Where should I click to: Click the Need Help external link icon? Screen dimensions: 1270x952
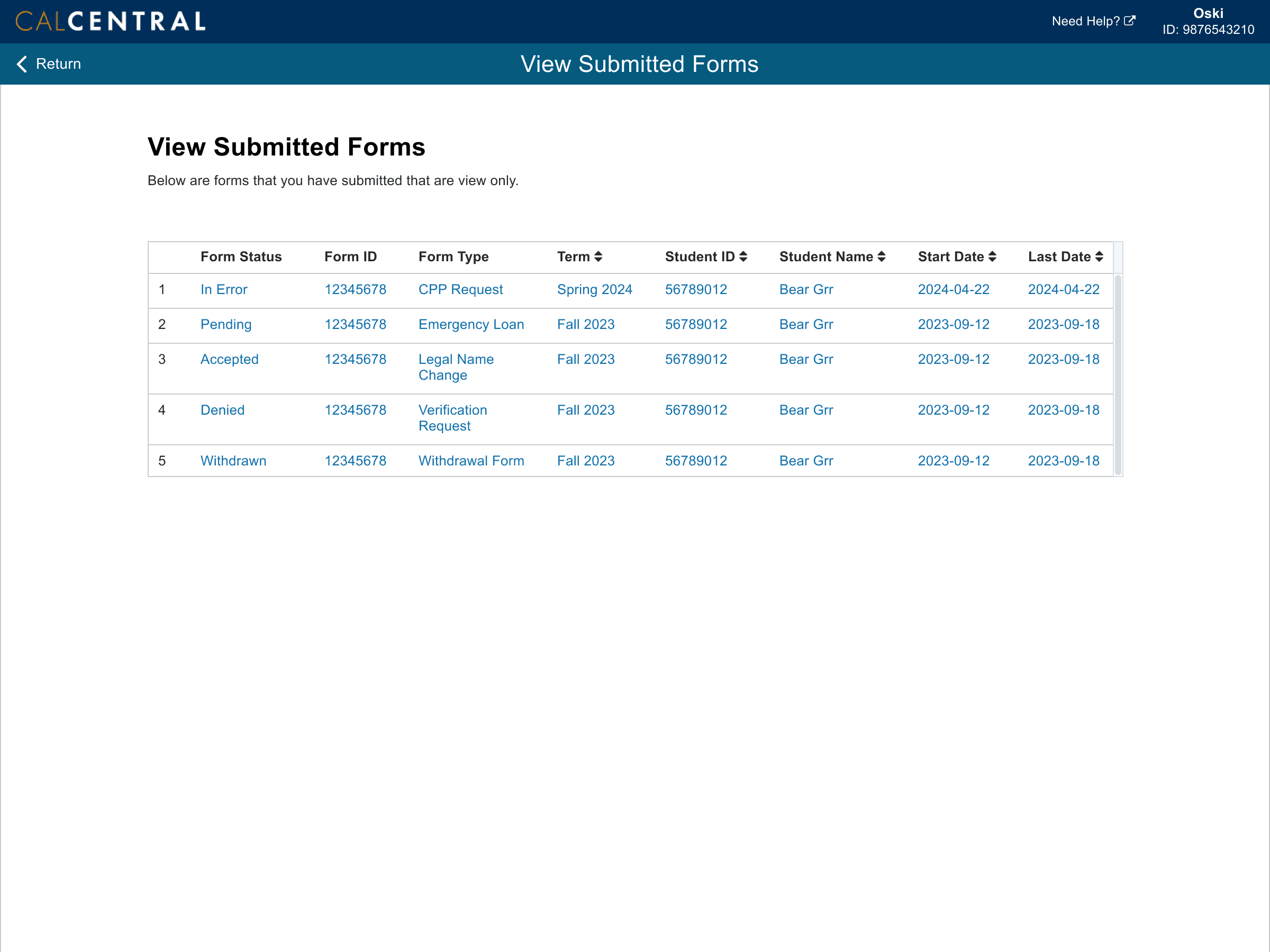(x=1129, y=21)
